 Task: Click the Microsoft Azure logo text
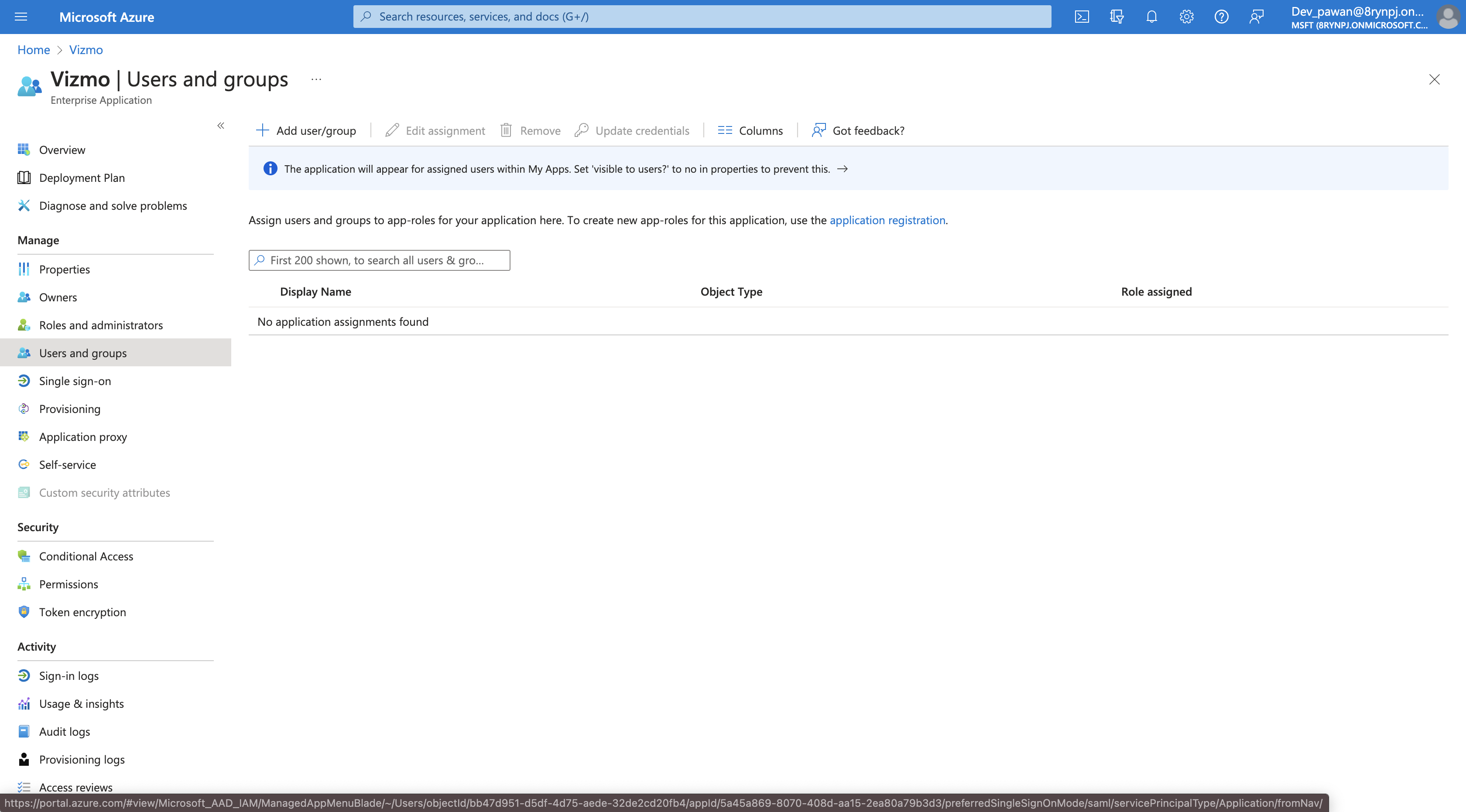pyautogui.click(x=106, y=17)
